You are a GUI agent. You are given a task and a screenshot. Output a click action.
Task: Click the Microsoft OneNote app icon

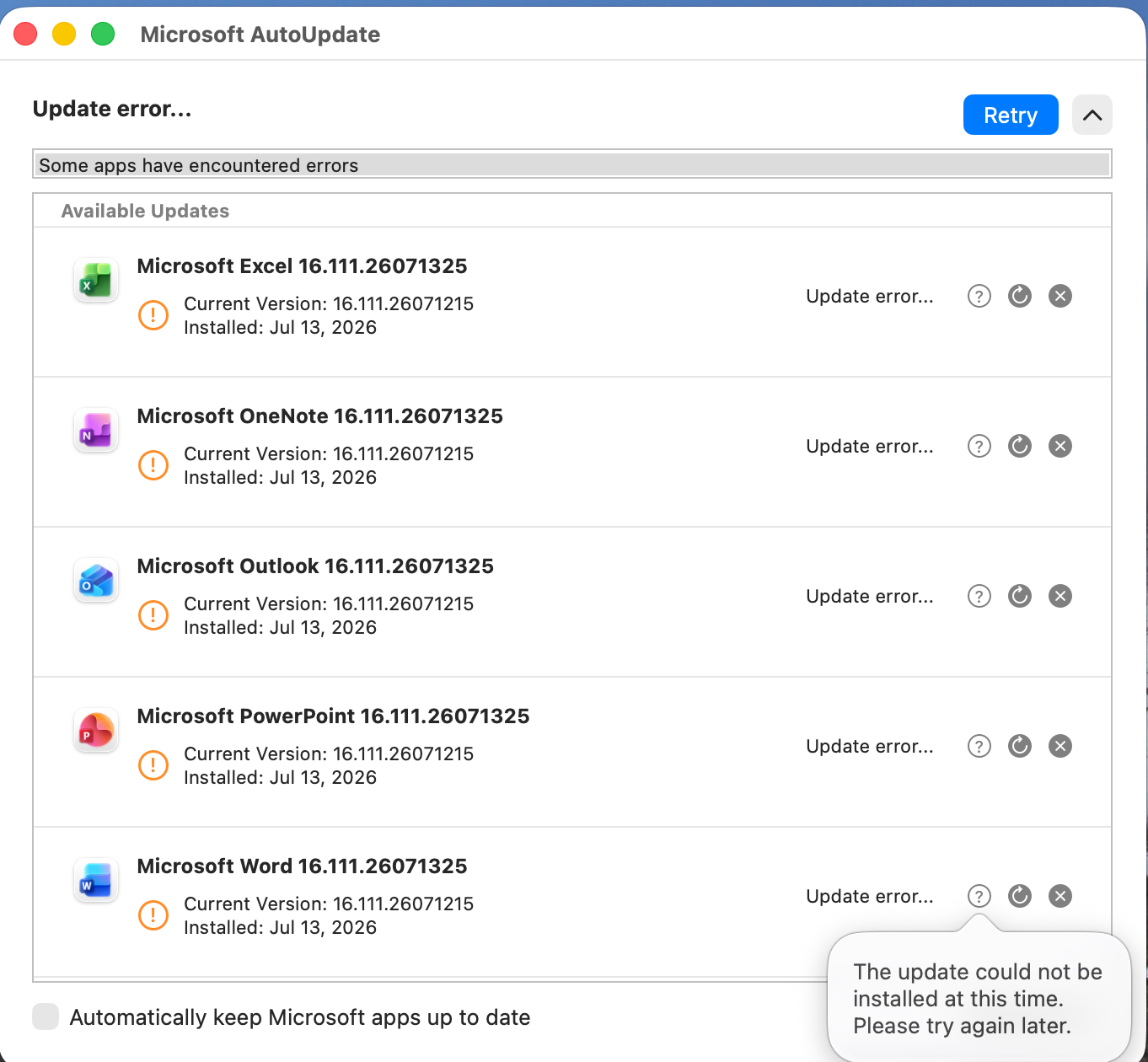click(96, 430)
